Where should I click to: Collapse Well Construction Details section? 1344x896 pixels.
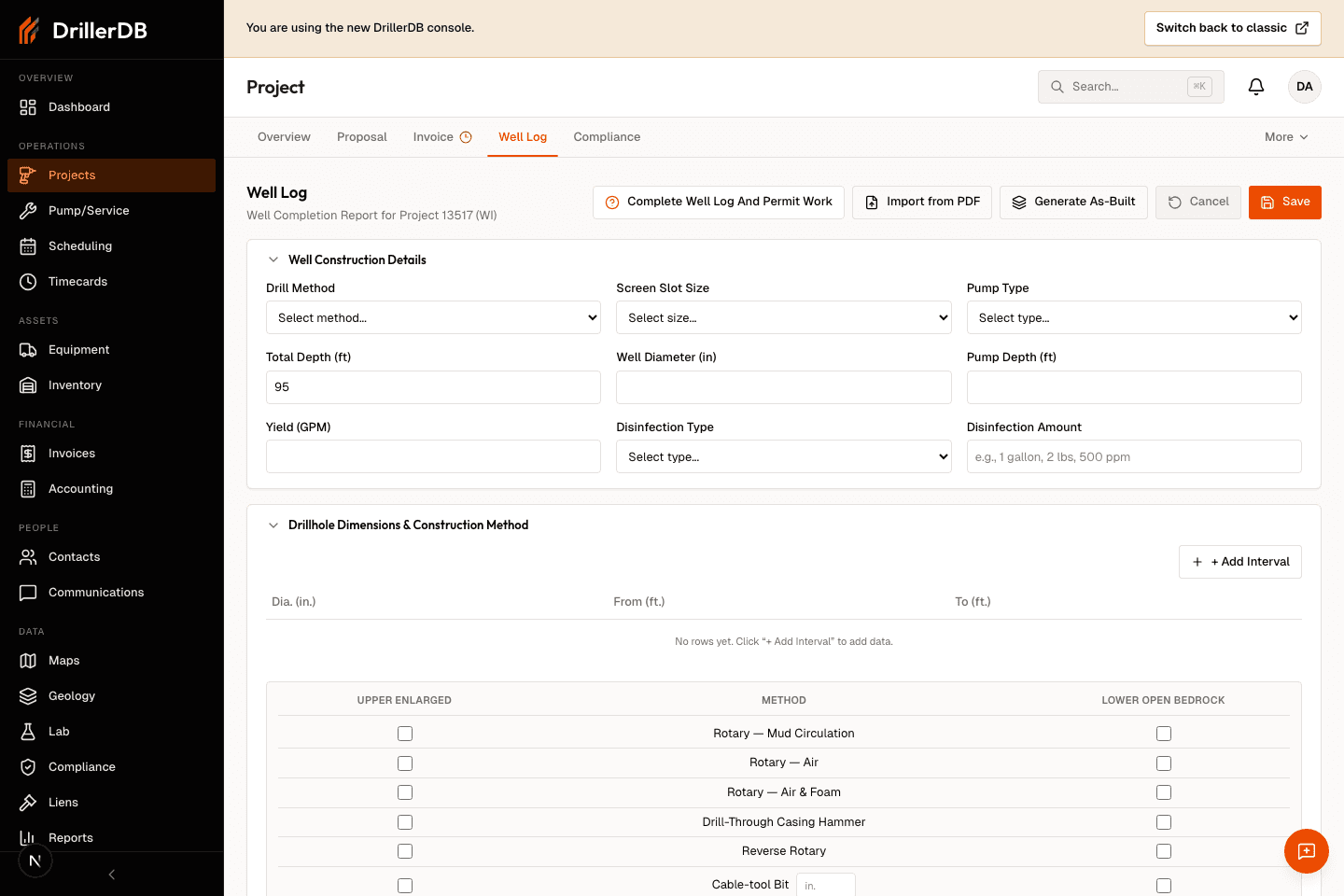click(x=273, y=260)
